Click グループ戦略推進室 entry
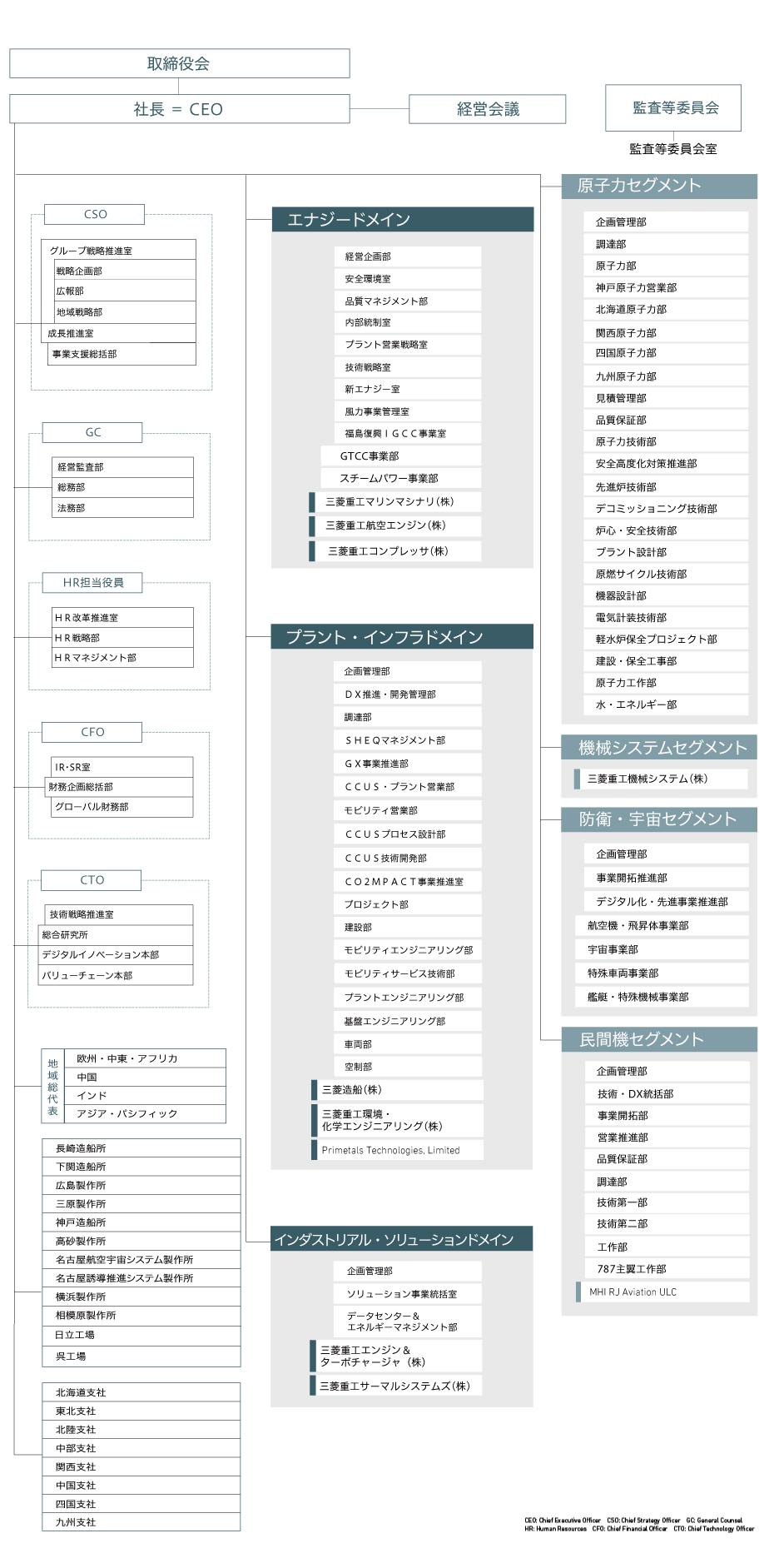The height and width of the screenshot is (1568, 779). click(x=119, y=251)
